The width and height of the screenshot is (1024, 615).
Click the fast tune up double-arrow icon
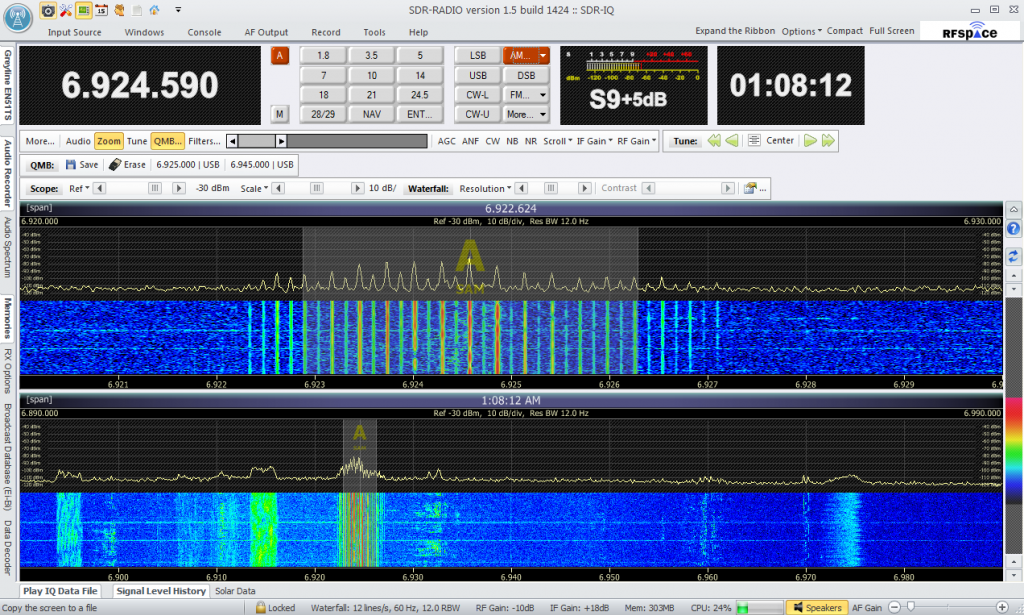pyautogui.click(x=828, y=140)
